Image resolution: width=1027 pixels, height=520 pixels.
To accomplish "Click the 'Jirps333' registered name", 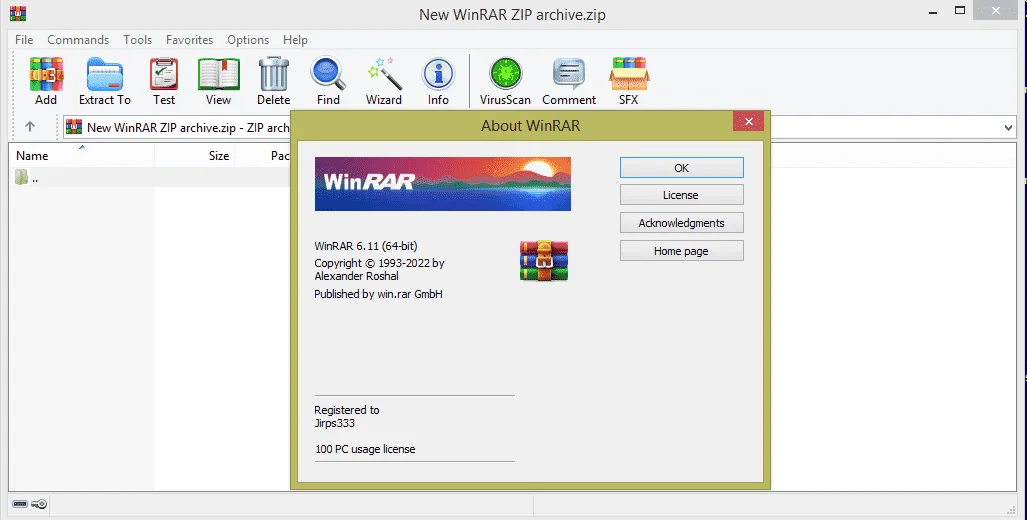I will click(x=335, y=423).
